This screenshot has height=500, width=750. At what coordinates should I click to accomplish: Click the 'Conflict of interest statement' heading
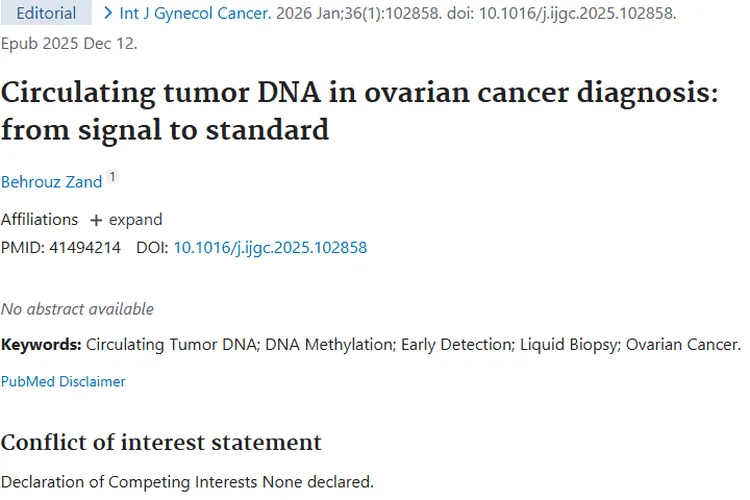pos(161,442)
